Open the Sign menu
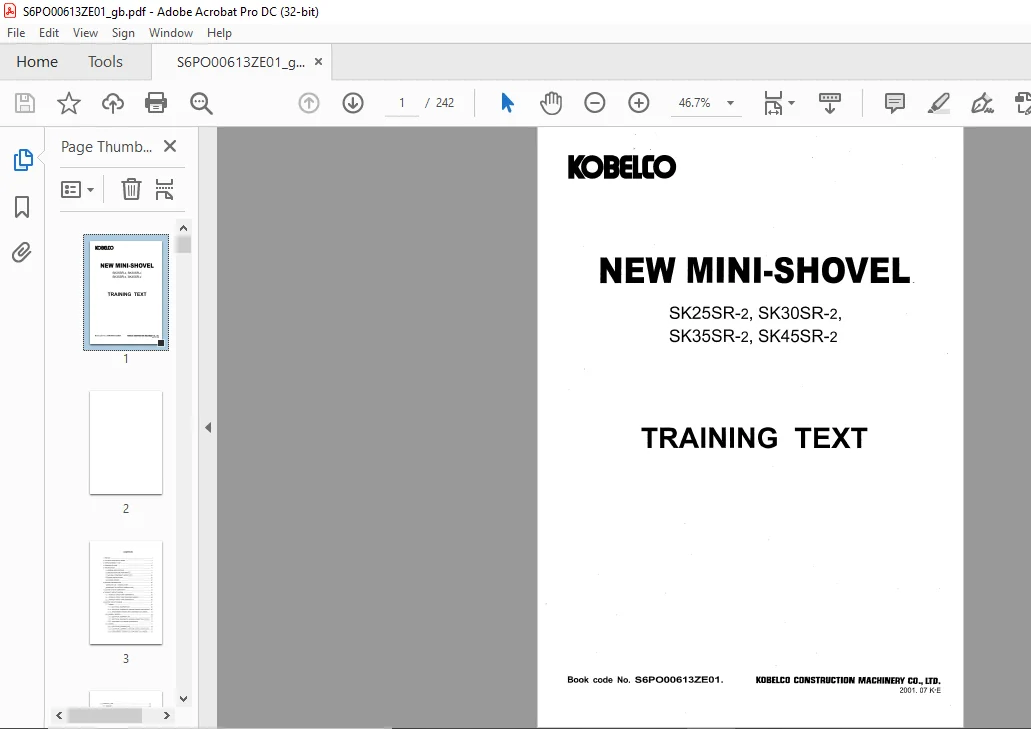 tap(123, 33)
